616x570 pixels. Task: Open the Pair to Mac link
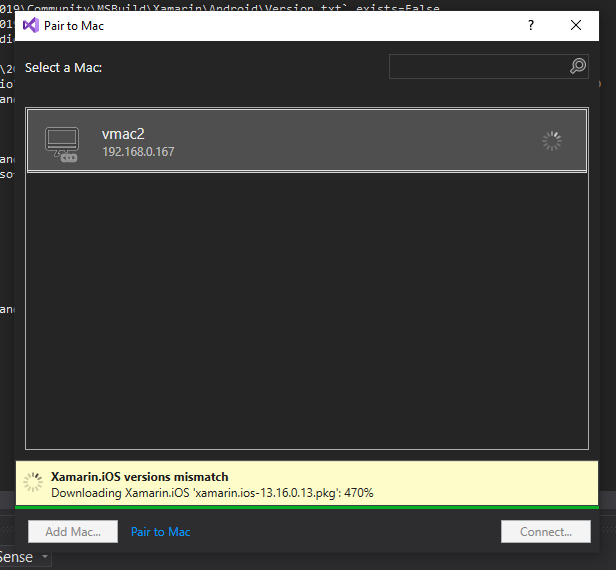(x=161, y=532)
